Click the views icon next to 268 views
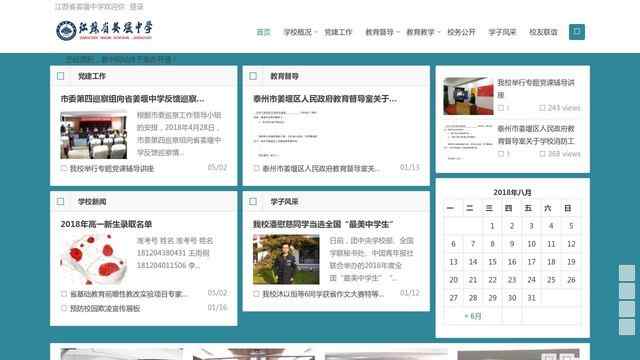The image size is (640, 360). coord(542,154)
